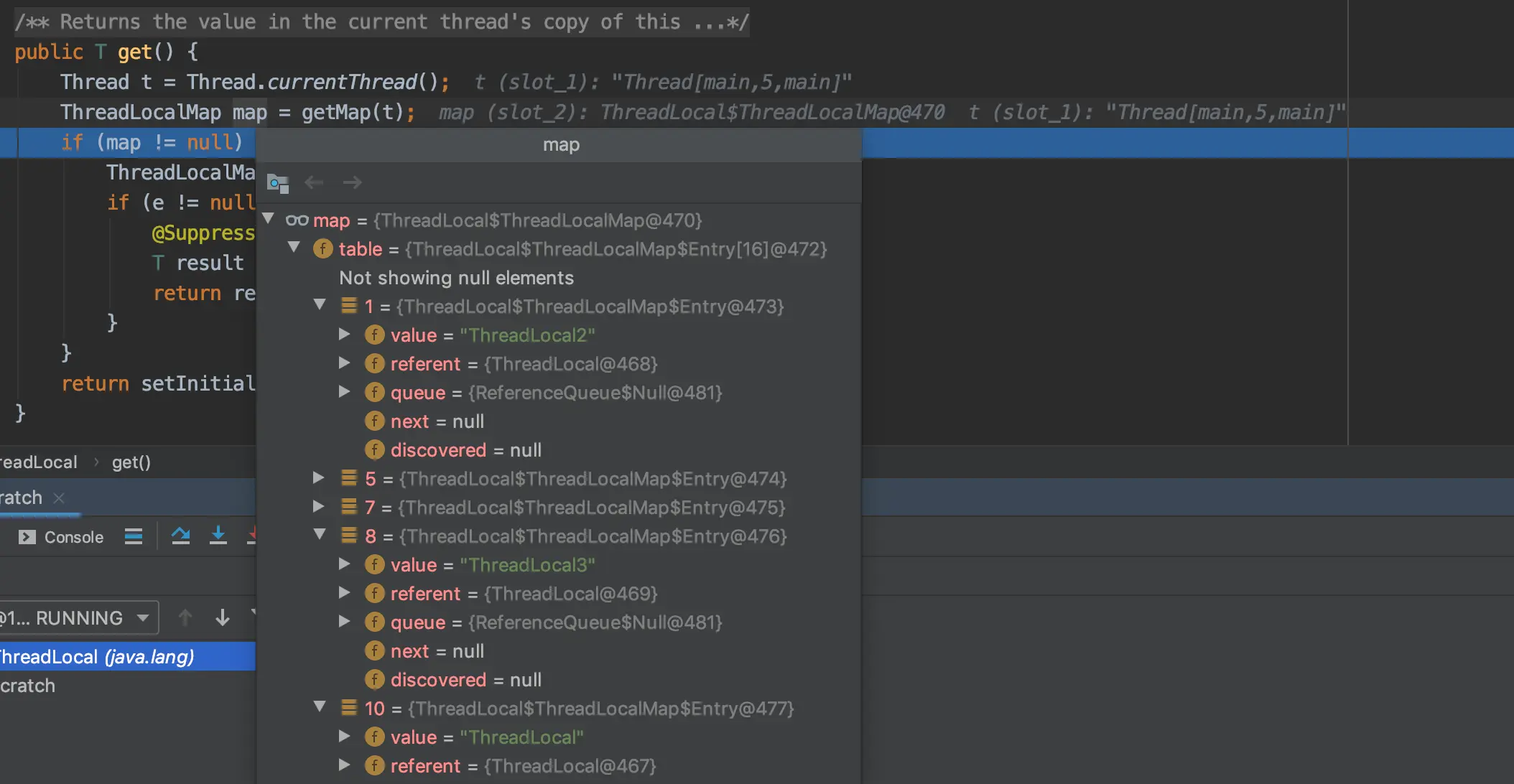
Task: Click the set-as-root icon in map popup
Action: pos(277,183)
